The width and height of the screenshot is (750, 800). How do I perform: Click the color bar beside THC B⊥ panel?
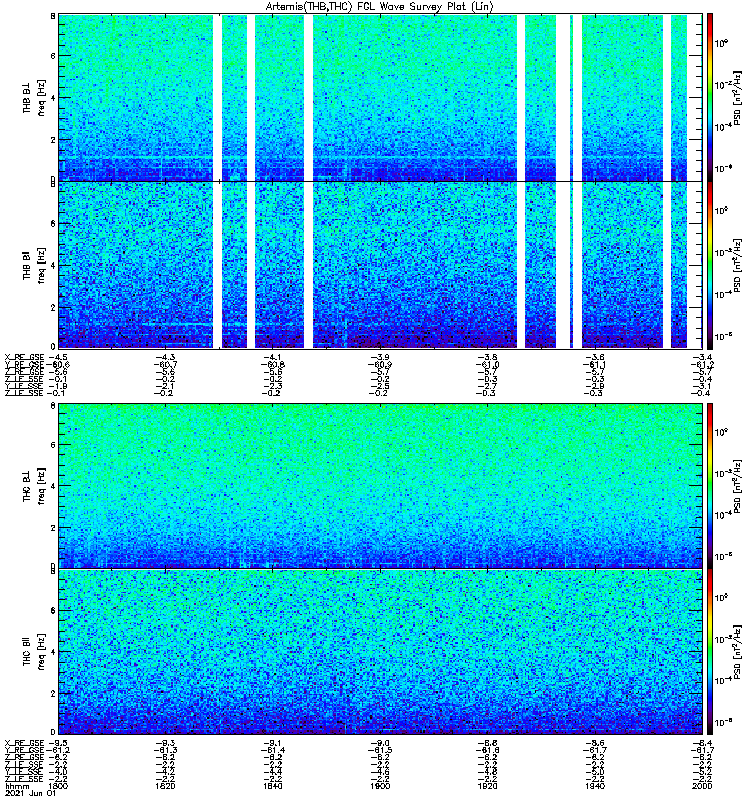pos(710,486)
